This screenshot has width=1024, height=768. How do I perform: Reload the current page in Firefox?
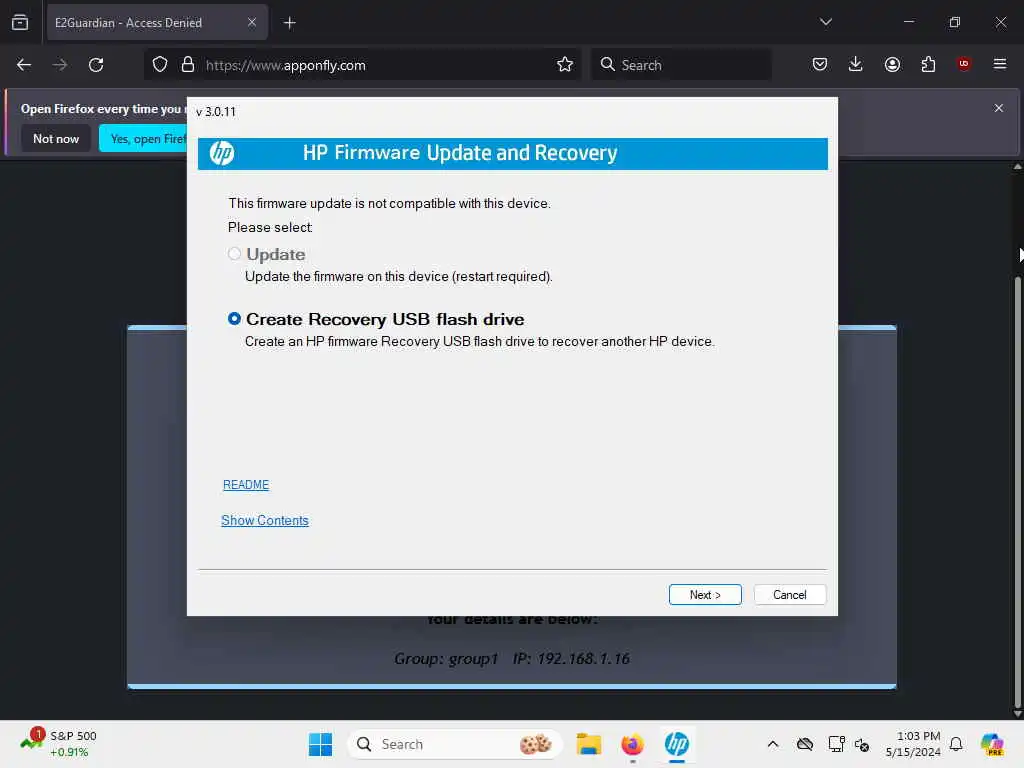[x=96, y=65]
